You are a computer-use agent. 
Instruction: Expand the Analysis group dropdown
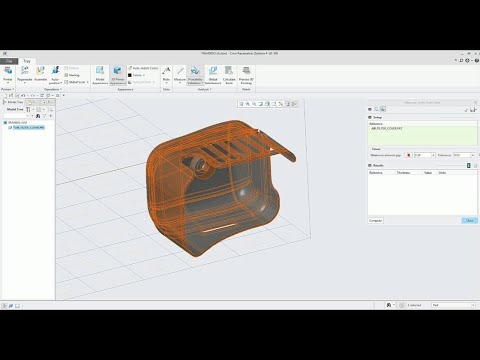point(205,89)
